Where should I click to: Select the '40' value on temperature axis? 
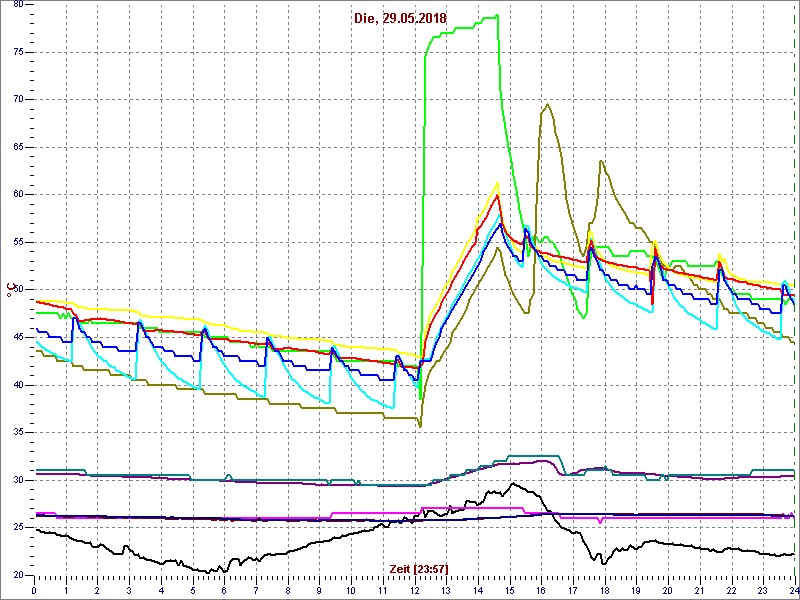click(17, 385)
